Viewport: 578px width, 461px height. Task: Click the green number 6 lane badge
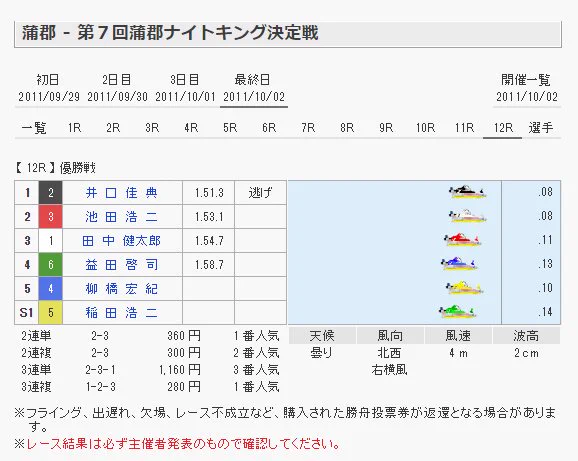click(x=51, y=264)
